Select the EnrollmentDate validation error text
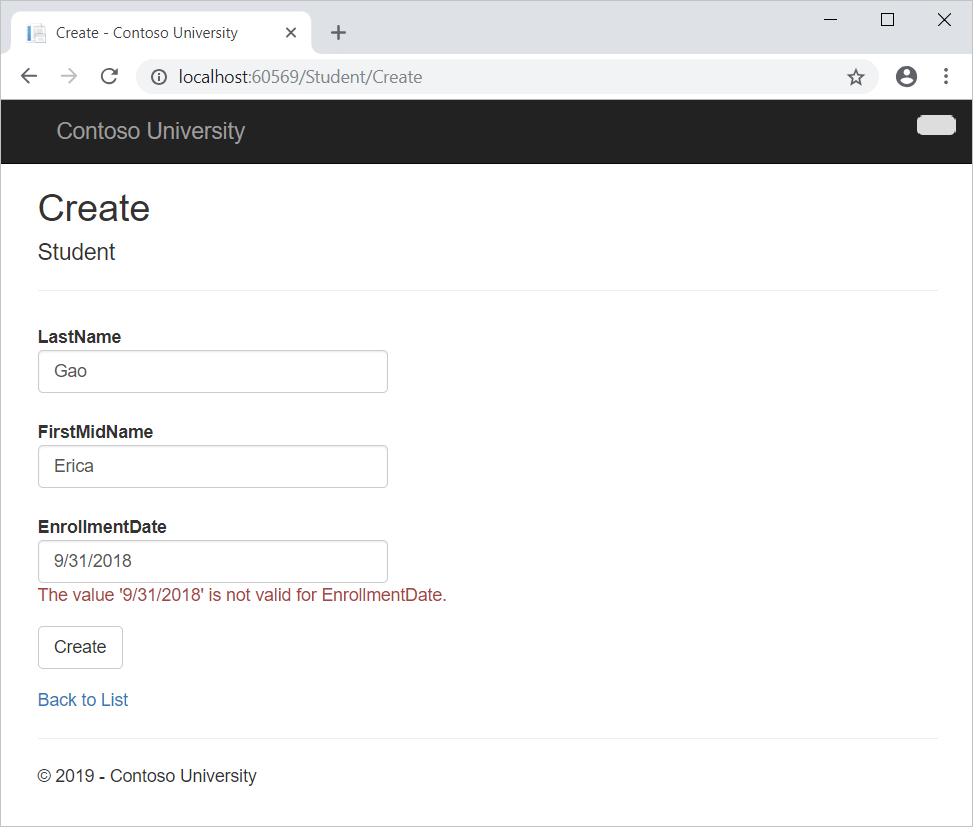Viewport: 973px width, 827px height. 241,594
